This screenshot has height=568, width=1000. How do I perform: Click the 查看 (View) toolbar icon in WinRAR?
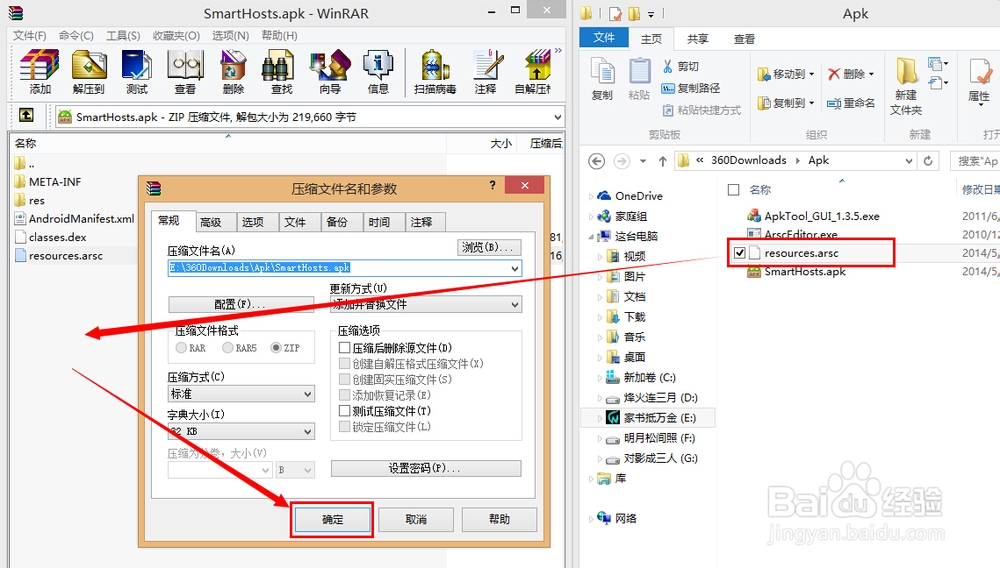pyautogui.click(x=185, y=71)
